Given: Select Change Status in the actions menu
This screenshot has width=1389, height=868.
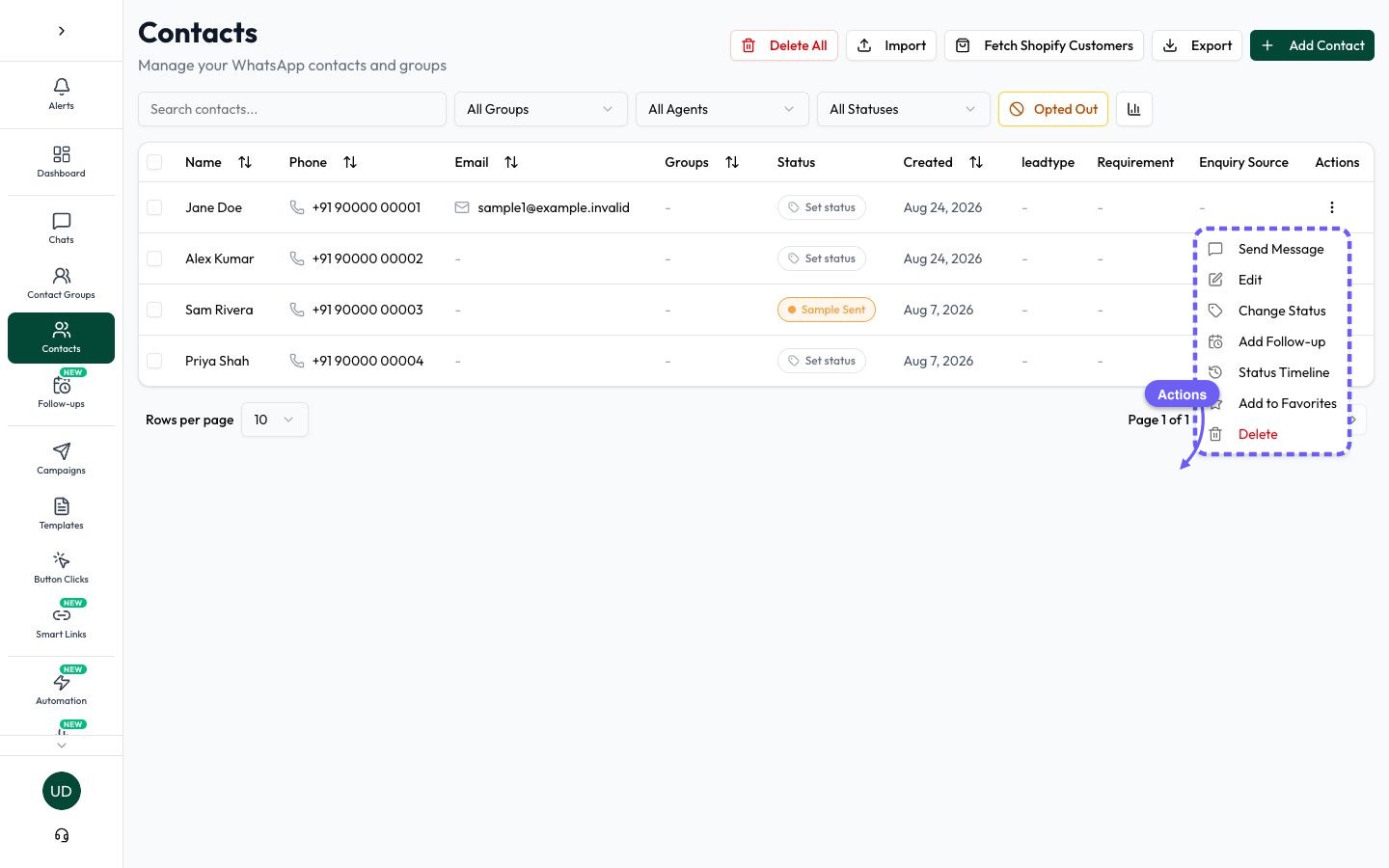Looking at the screenshot, I should (1271, 311).
